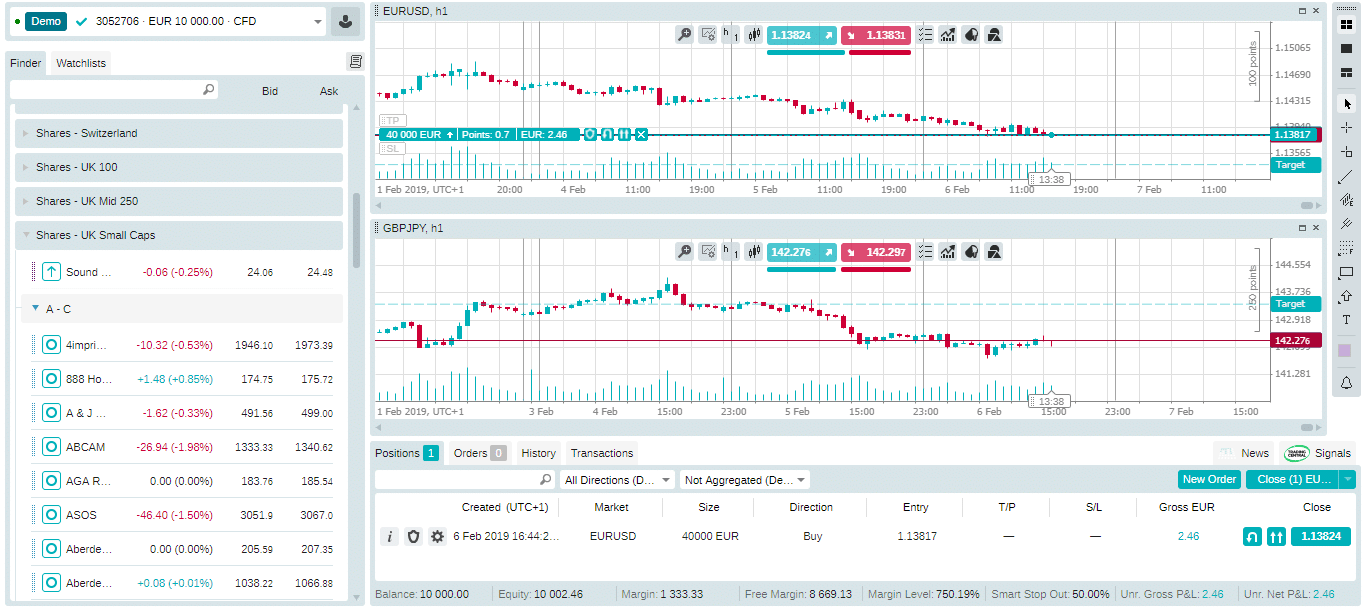Click the alert bell icon in right toolbar

[1346, 383]
